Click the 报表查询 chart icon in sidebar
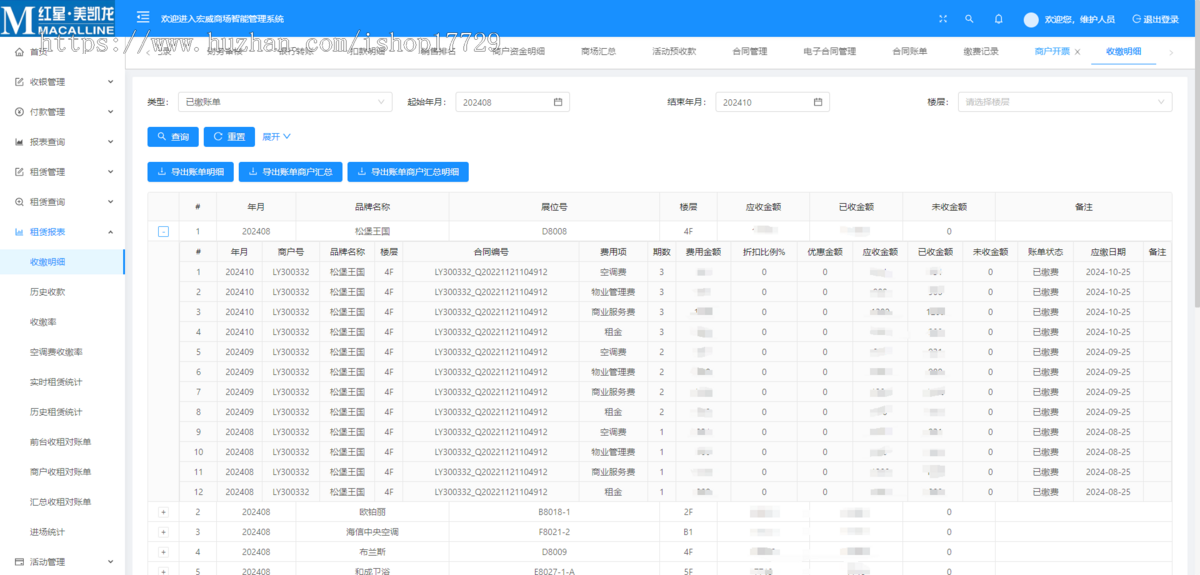The width and height of the screenshot is (1200, 575). pyautogui.click(x=19, y=142)
